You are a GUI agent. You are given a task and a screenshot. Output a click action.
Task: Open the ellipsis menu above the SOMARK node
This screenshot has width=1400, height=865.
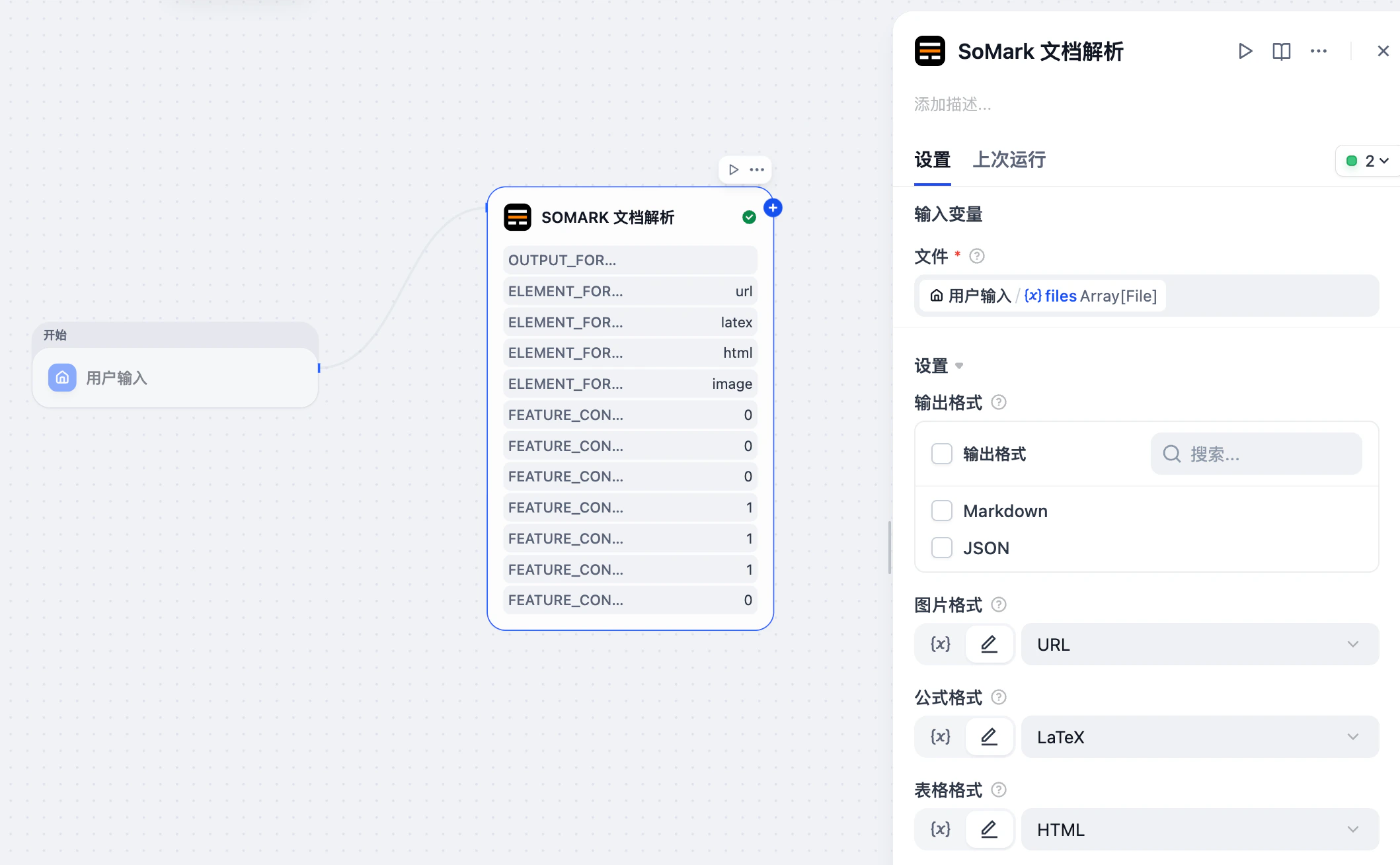click(757, 170)
